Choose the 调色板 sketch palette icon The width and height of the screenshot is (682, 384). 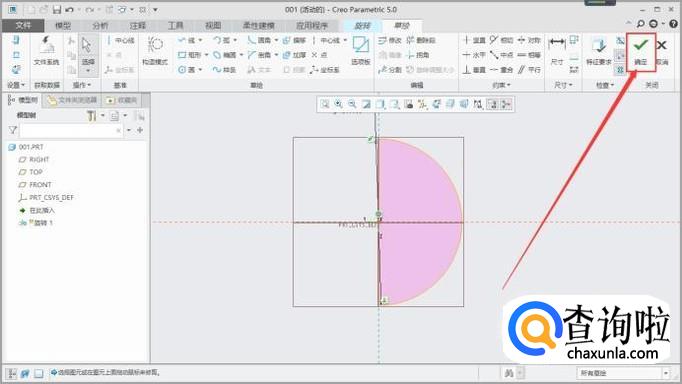(x=361, y=51)
